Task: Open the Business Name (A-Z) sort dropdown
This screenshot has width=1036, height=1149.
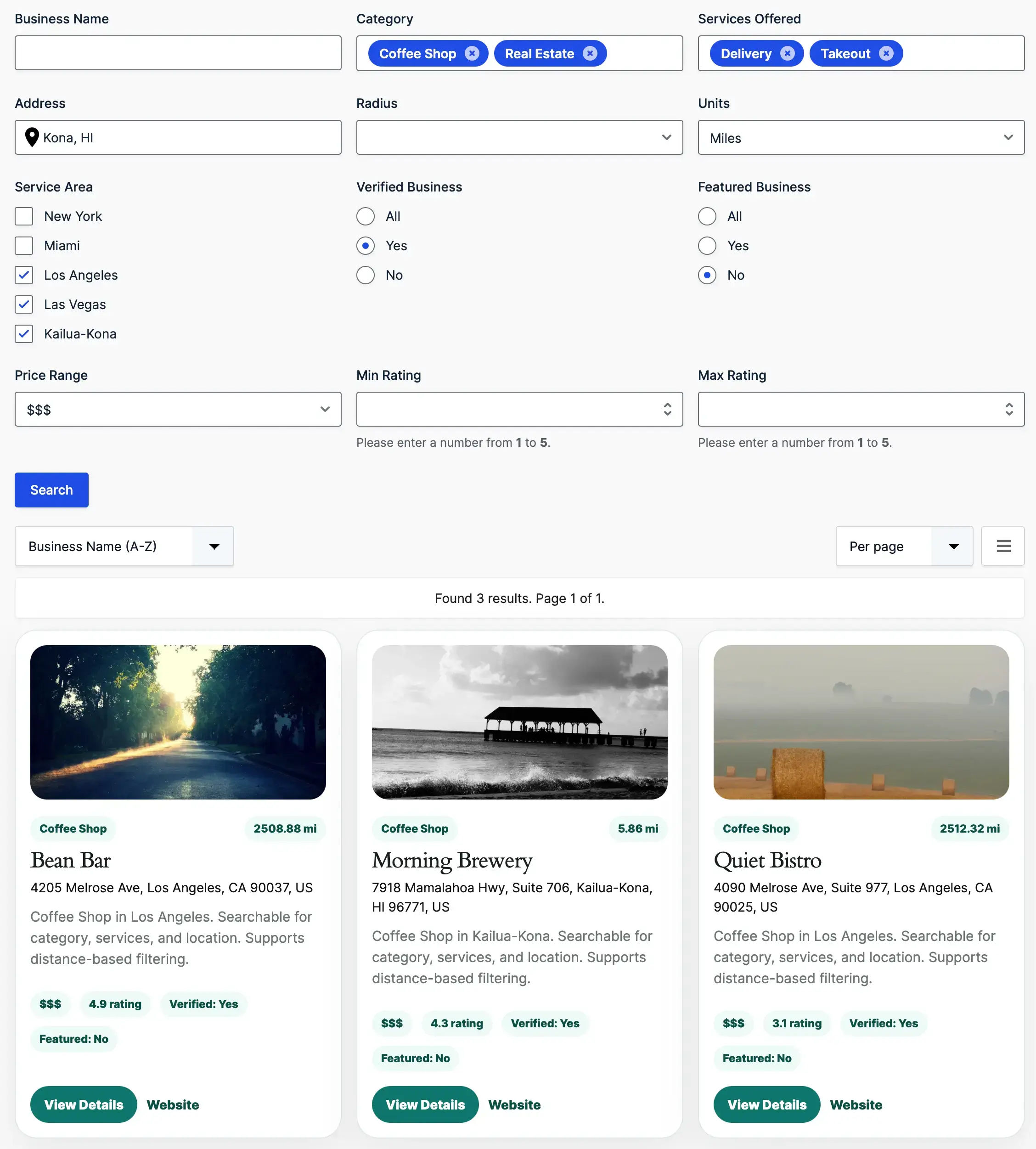Action: click(x=124, y=546)
